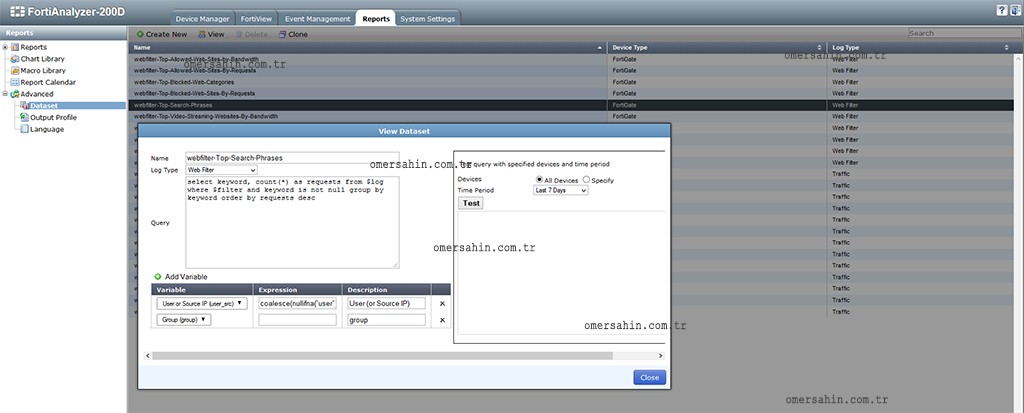Click the group Description field
The image size is (1024, 413).
click(x=387, y=320)
